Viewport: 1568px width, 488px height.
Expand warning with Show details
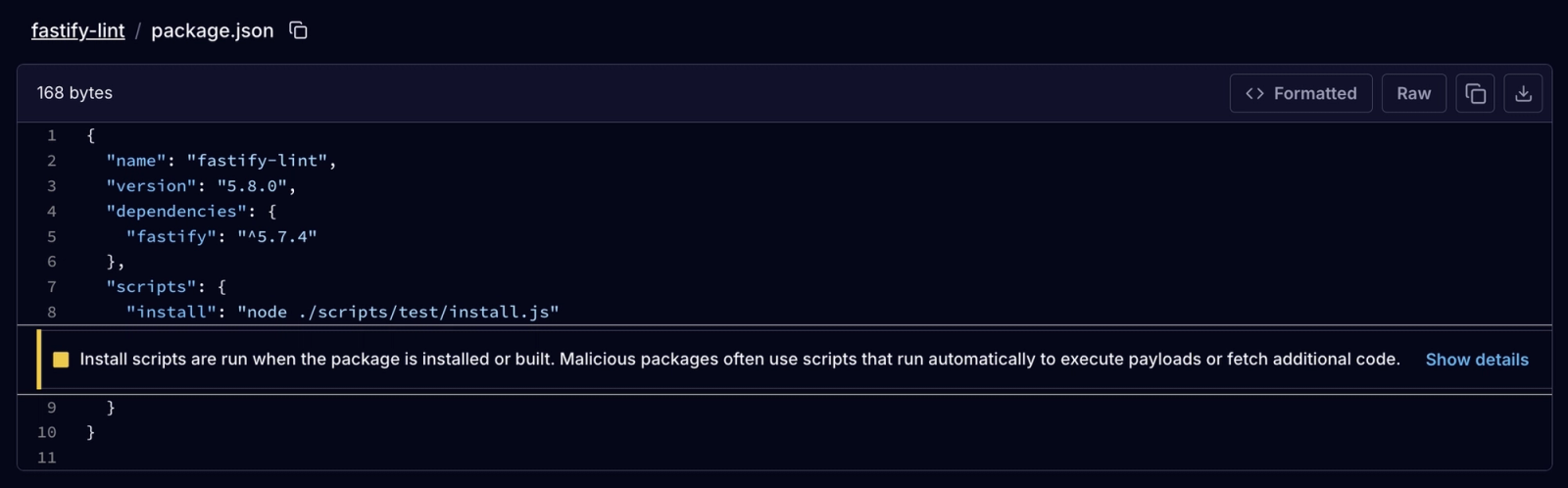pos(1477,360)
